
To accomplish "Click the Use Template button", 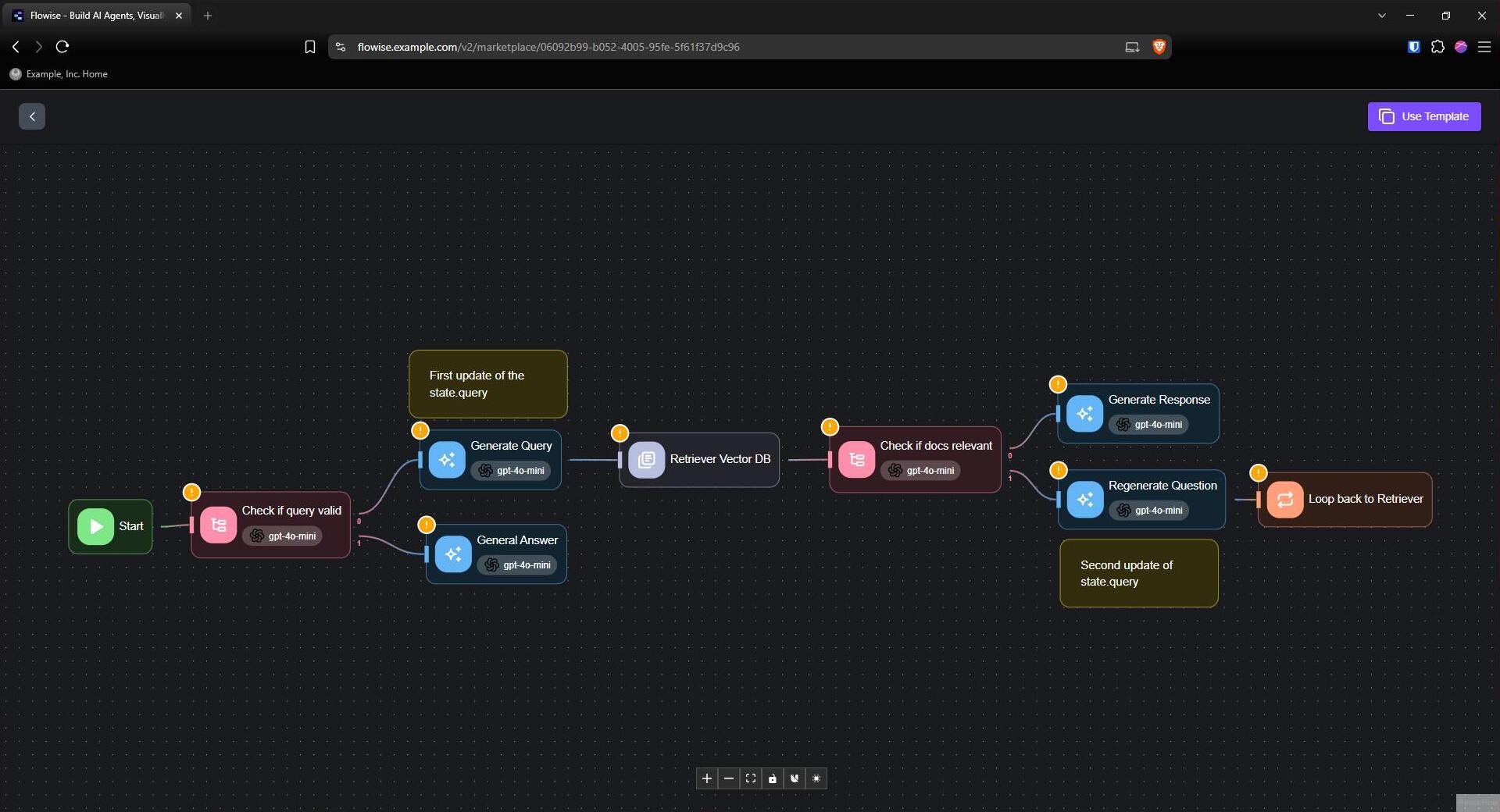I will (x=1424, y=116).
